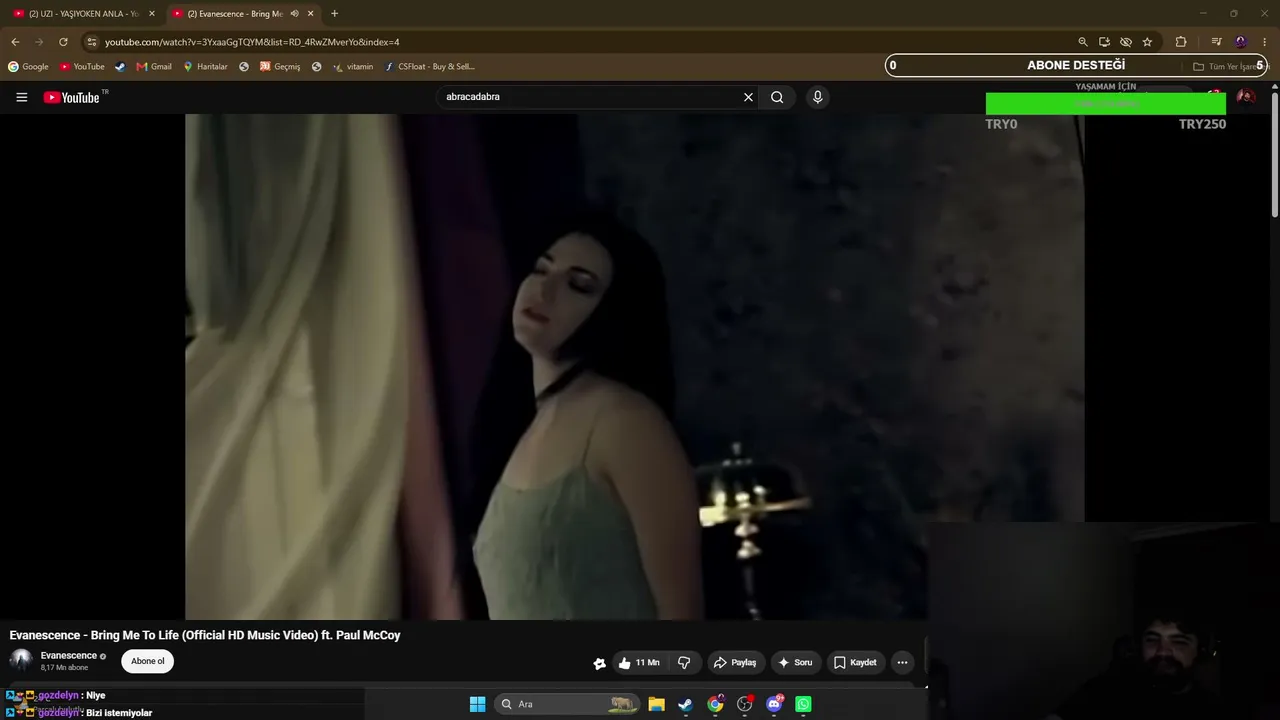
Task: Open the Chrome three-dot menu
Action: pyautogui.click(x=1265, y=42)
